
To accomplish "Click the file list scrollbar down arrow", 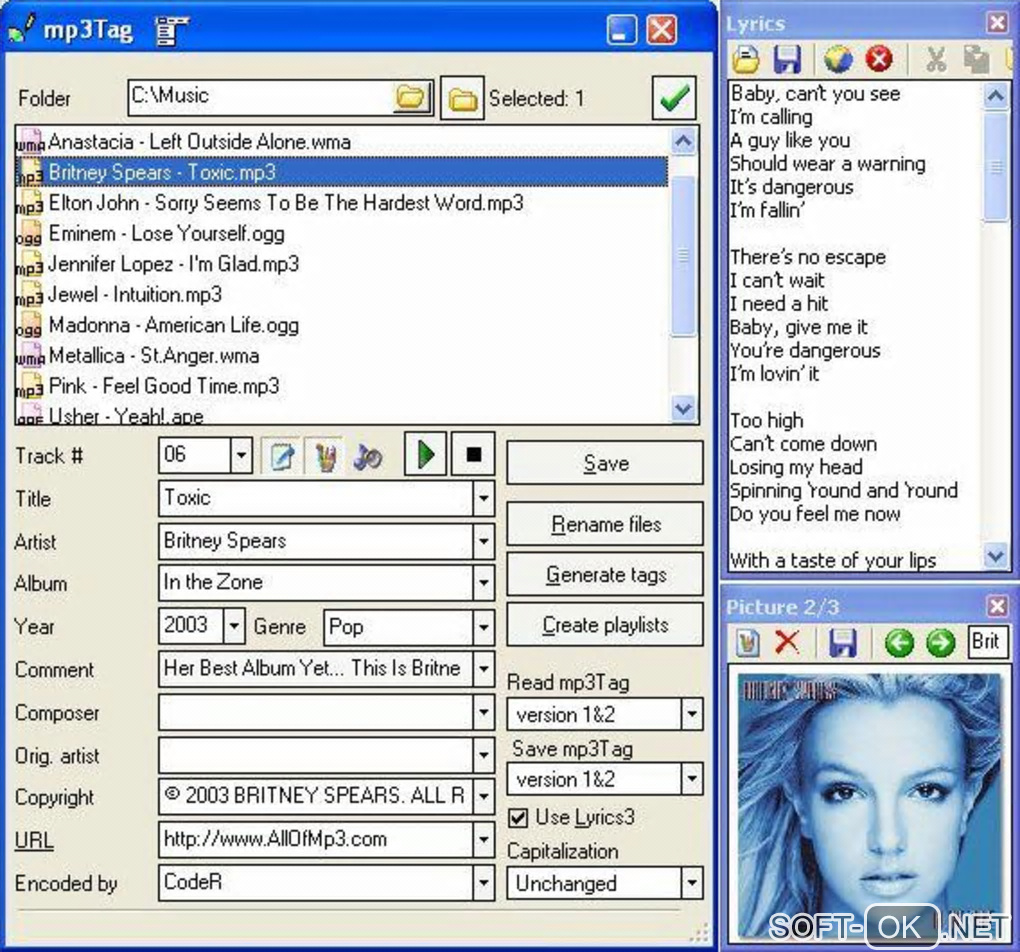I will tap(683, 409).
